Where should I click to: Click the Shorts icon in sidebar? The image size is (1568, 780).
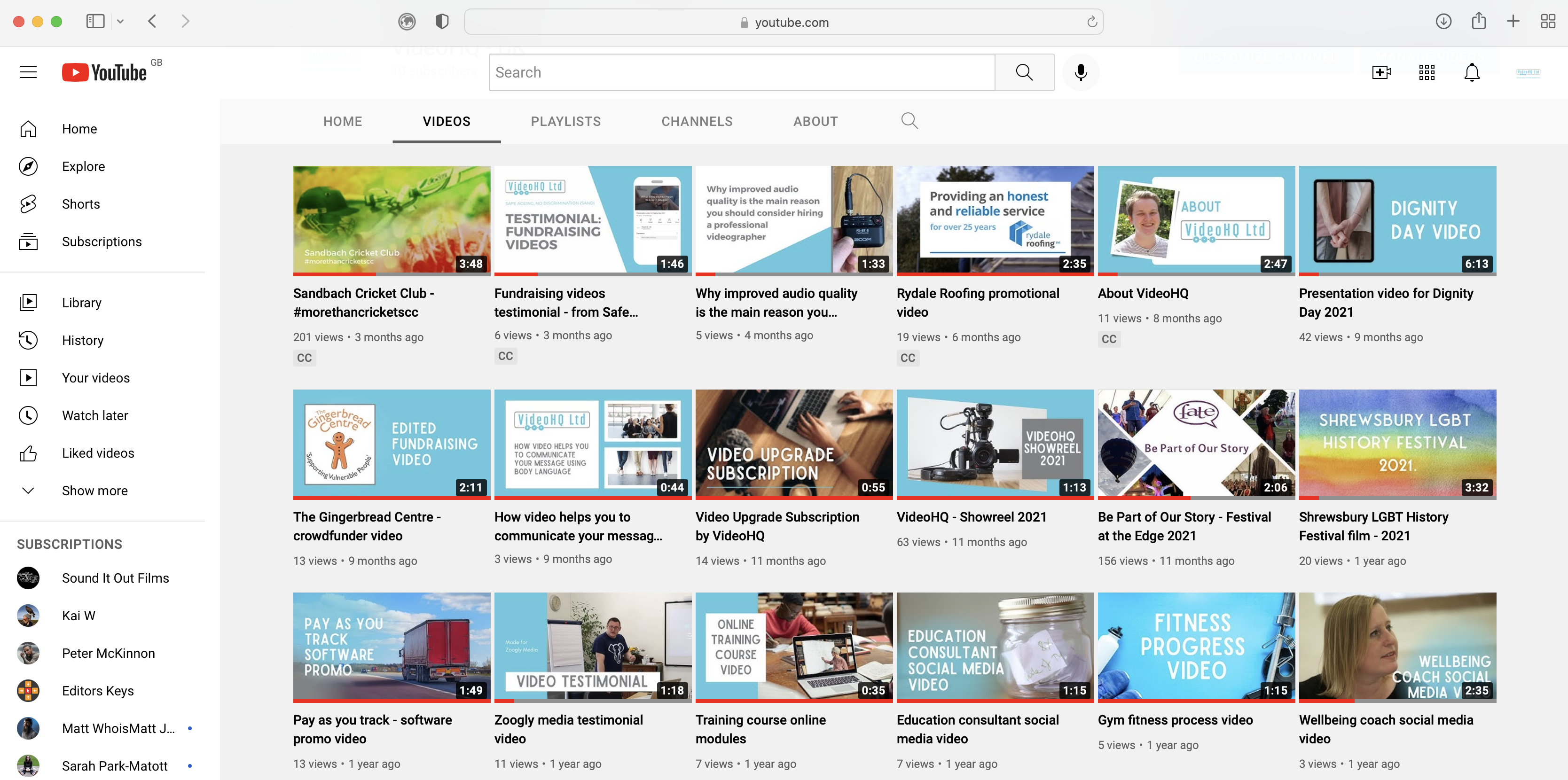28,204
